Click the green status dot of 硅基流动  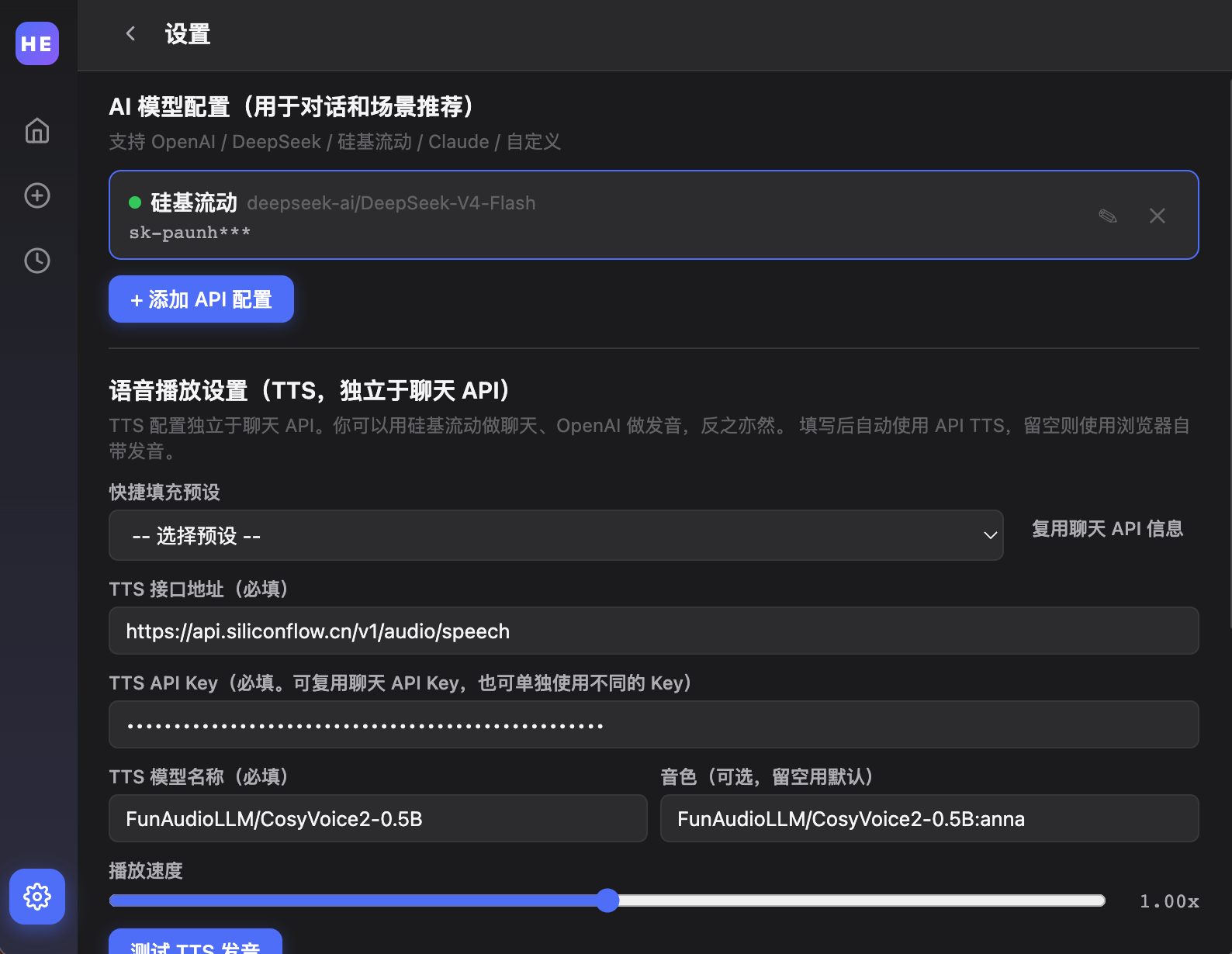135,202
